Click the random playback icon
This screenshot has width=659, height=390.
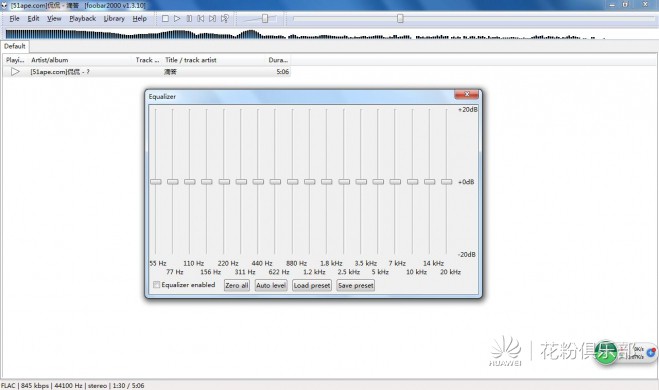pyautogui.click(x=225, y=18)
